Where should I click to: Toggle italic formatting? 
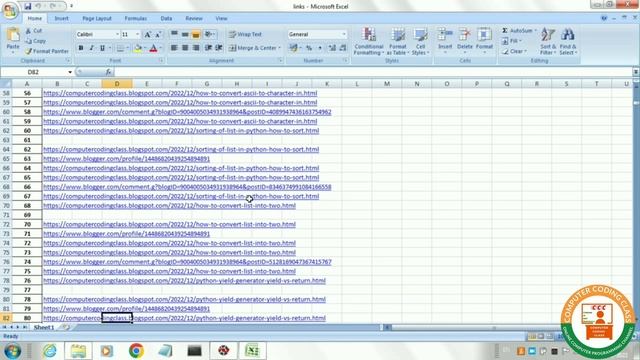click(91, 48)
